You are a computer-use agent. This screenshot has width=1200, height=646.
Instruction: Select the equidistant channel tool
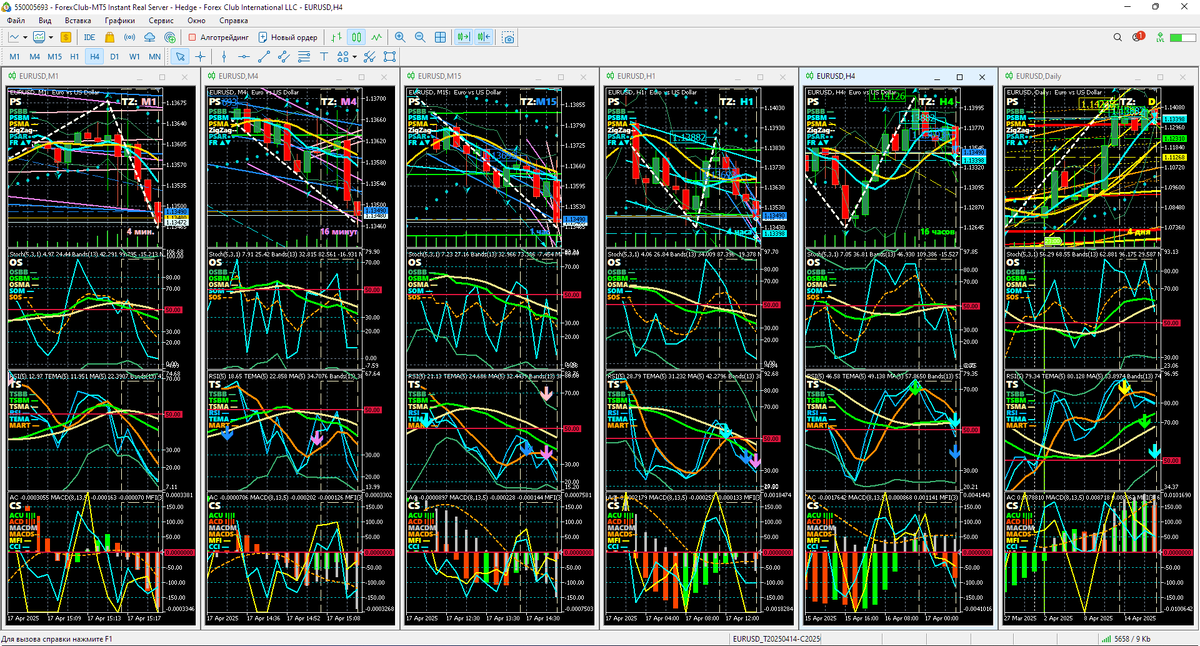point(283,57)
